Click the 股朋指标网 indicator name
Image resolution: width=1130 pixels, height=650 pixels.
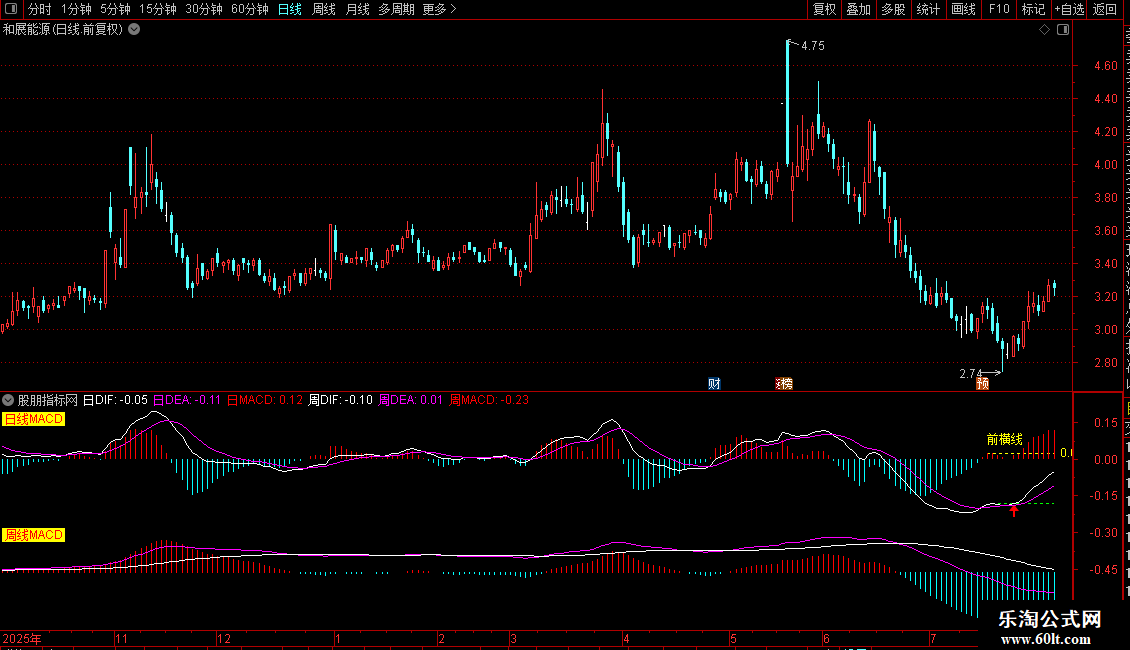tap(48, 400)
